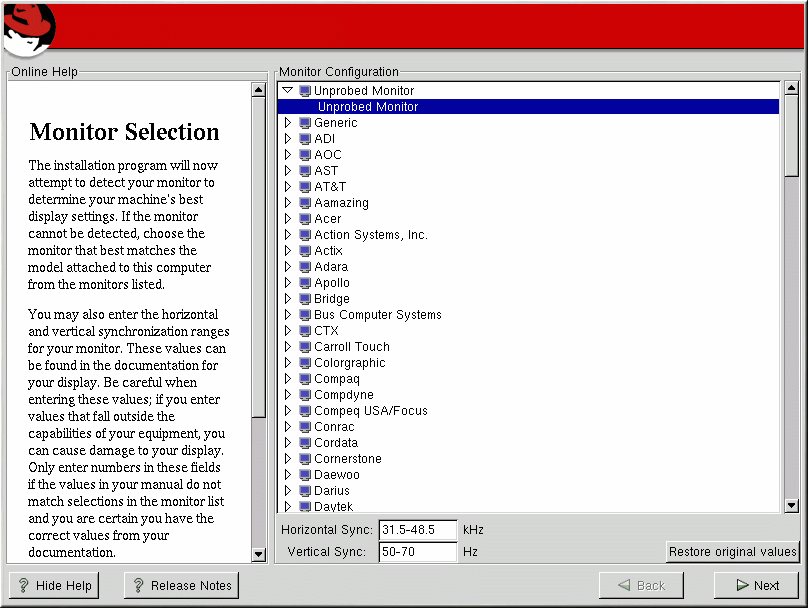Select the Darius manufacturer row

[x=528, y=491]
